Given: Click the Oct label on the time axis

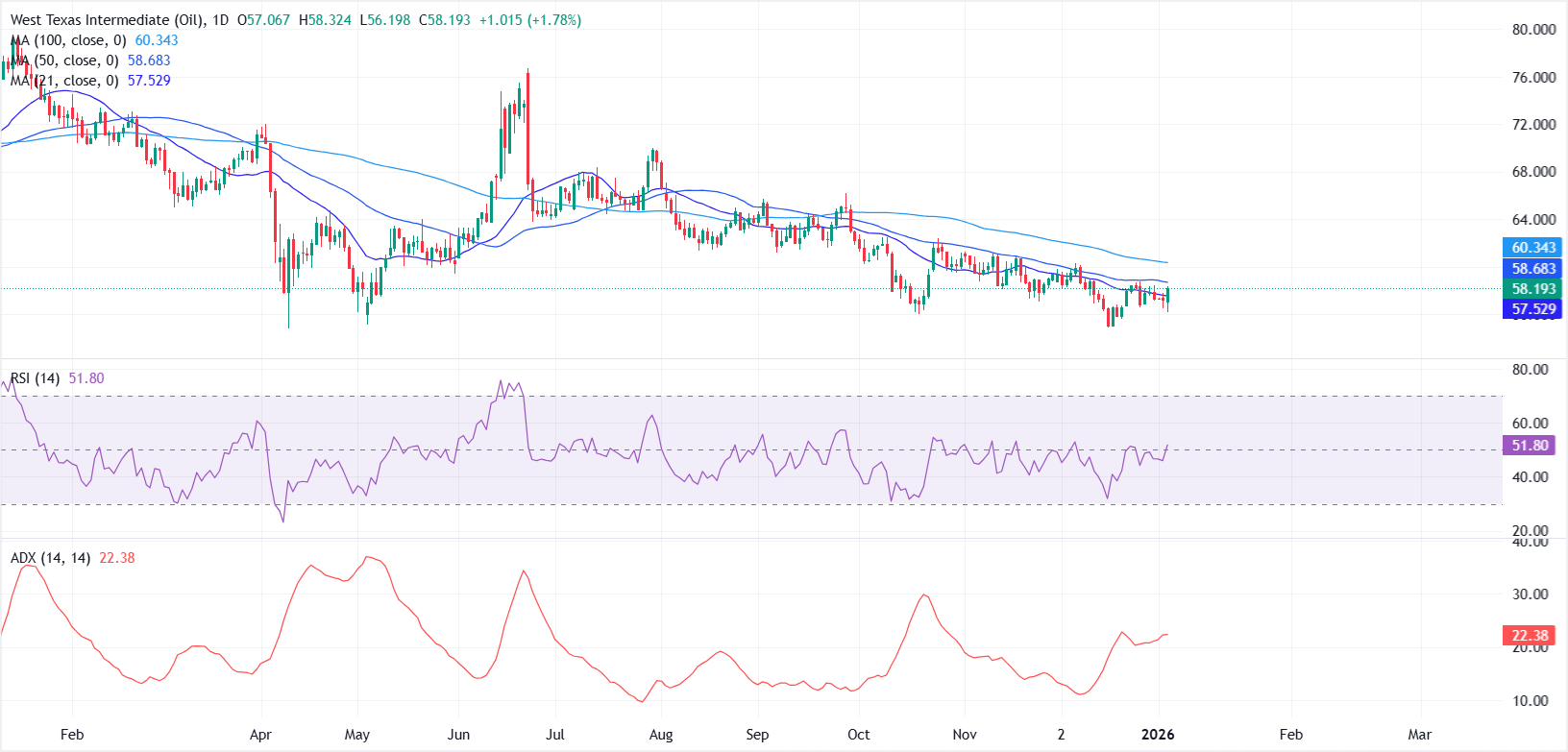Looking at the screenshot, I should [858, 735].
